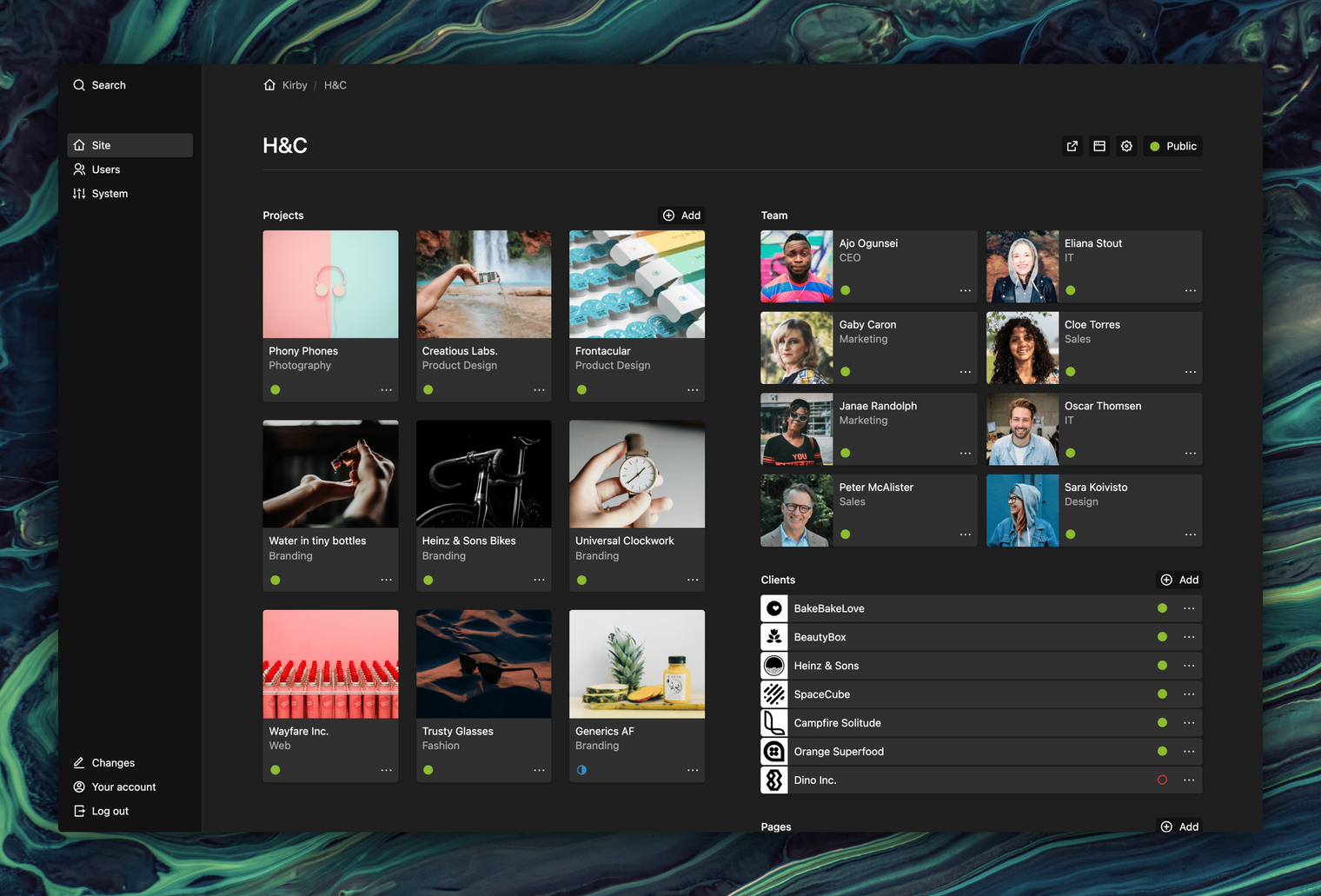
Task: Add a new page with Add button
Action: pyautogui.click(x=1179, y=826)
